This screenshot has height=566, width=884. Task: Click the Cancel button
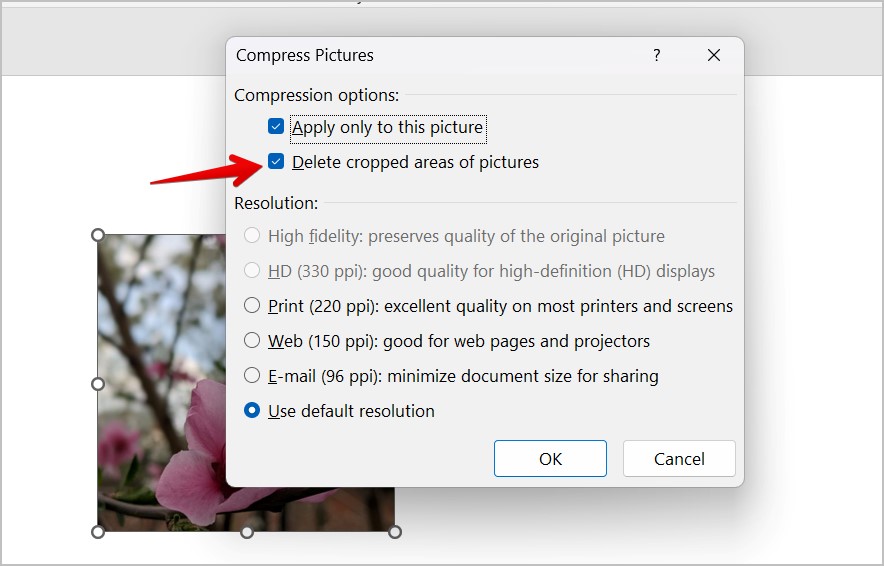pyautogui.click(x=679, y=459)
